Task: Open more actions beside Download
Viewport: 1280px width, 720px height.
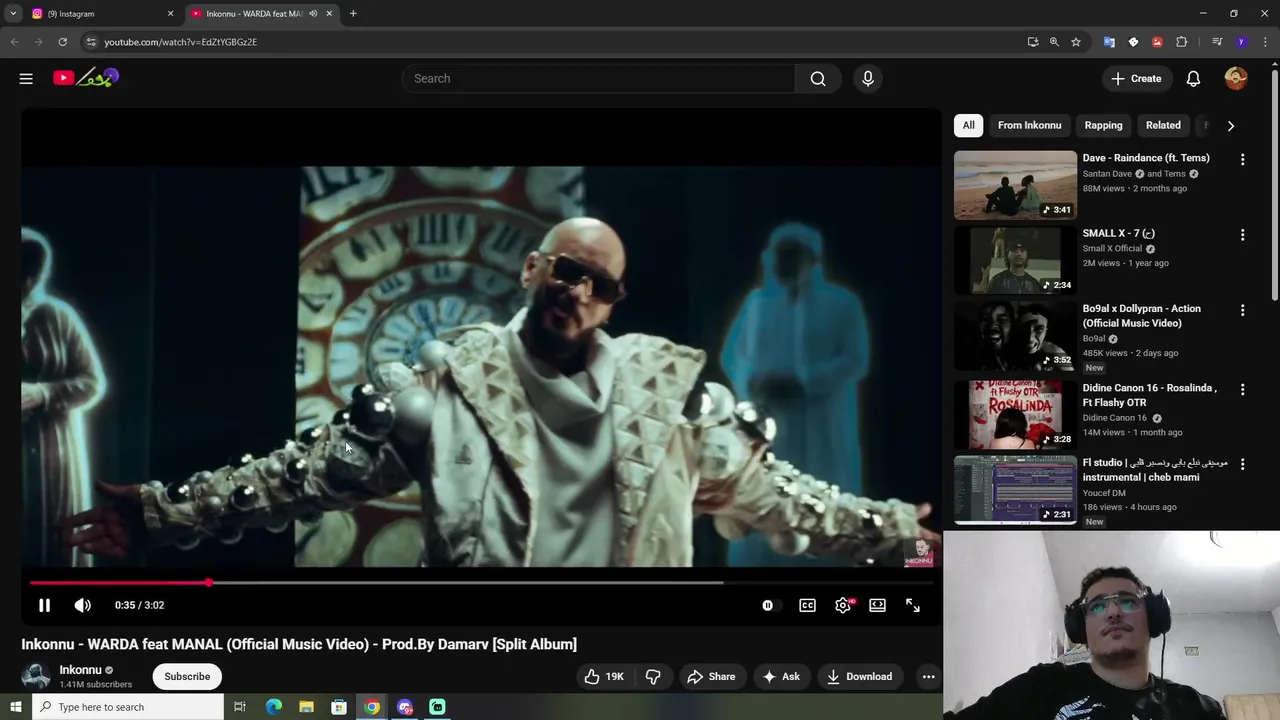Action: tap(928, 677)
